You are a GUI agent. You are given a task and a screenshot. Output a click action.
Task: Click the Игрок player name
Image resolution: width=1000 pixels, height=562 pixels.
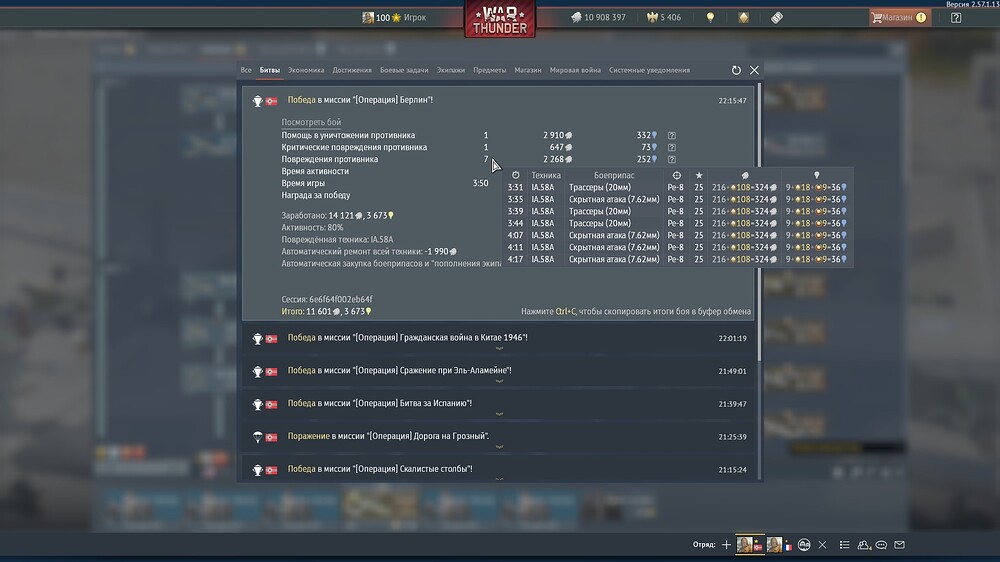(415, 18)
